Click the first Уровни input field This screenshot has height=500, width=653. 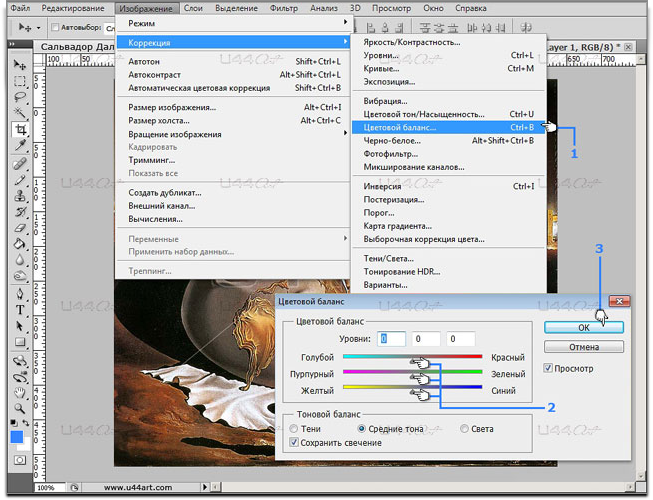point(391,339)
